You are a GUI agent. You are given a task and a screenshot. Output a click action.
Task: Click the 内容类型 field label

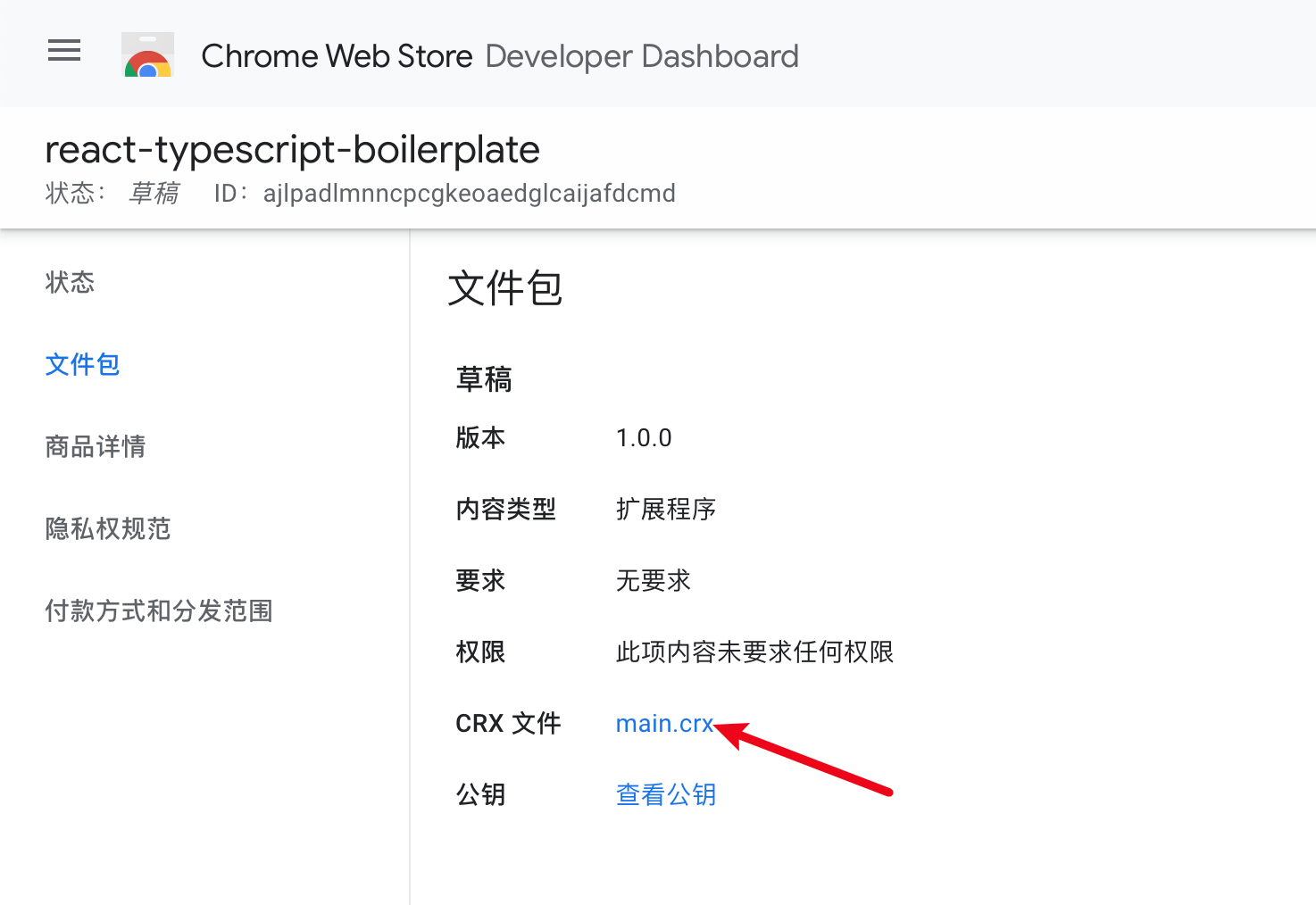click(505, 509)
